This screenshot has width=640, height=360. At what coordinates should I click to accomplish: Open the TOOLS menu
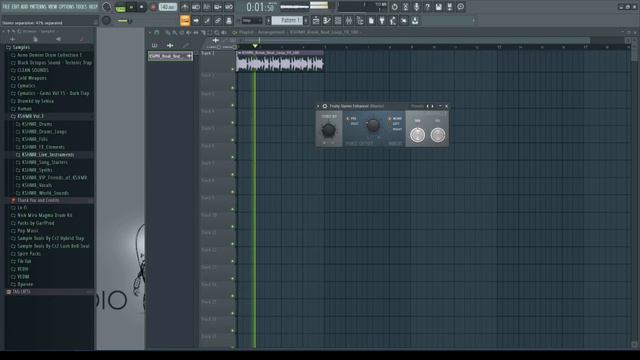pos(81,7)
